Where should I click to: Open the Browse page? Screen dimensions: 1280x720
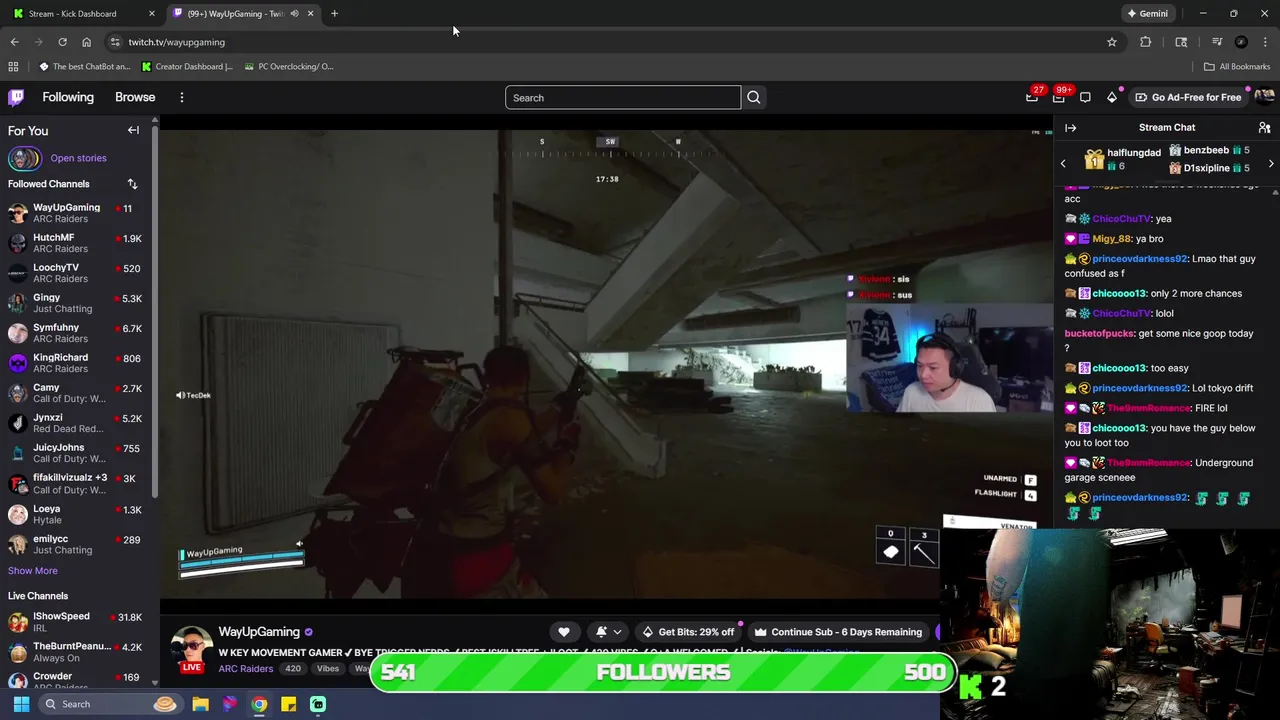135,97
